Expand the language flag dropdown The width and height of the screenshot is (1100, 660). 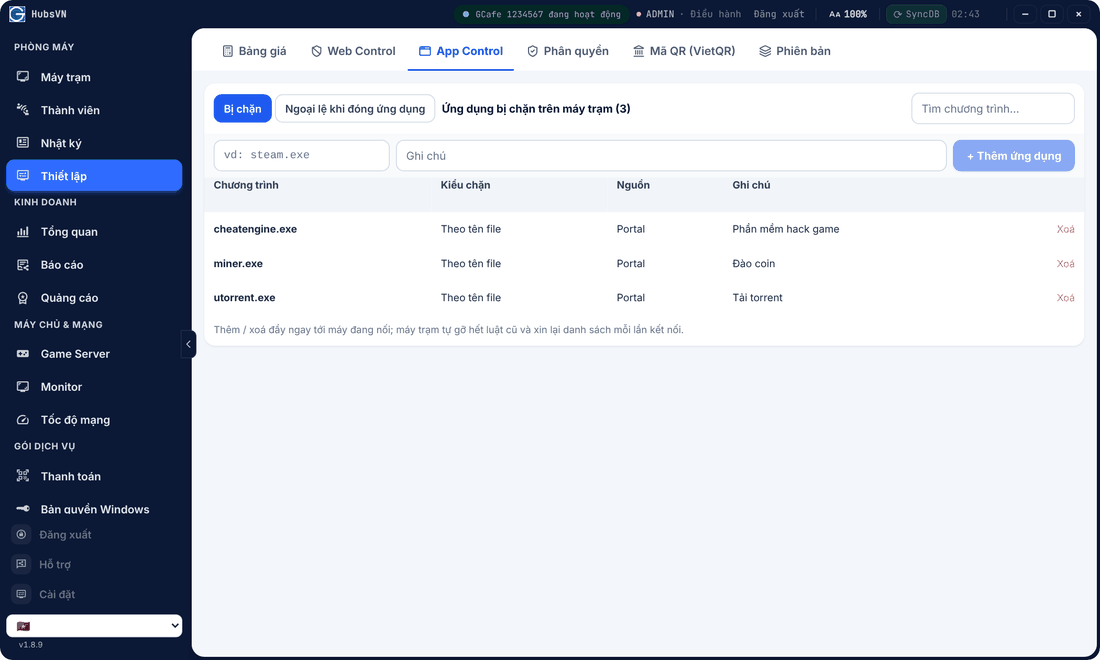pyautogui.click(x=94, y=626)
